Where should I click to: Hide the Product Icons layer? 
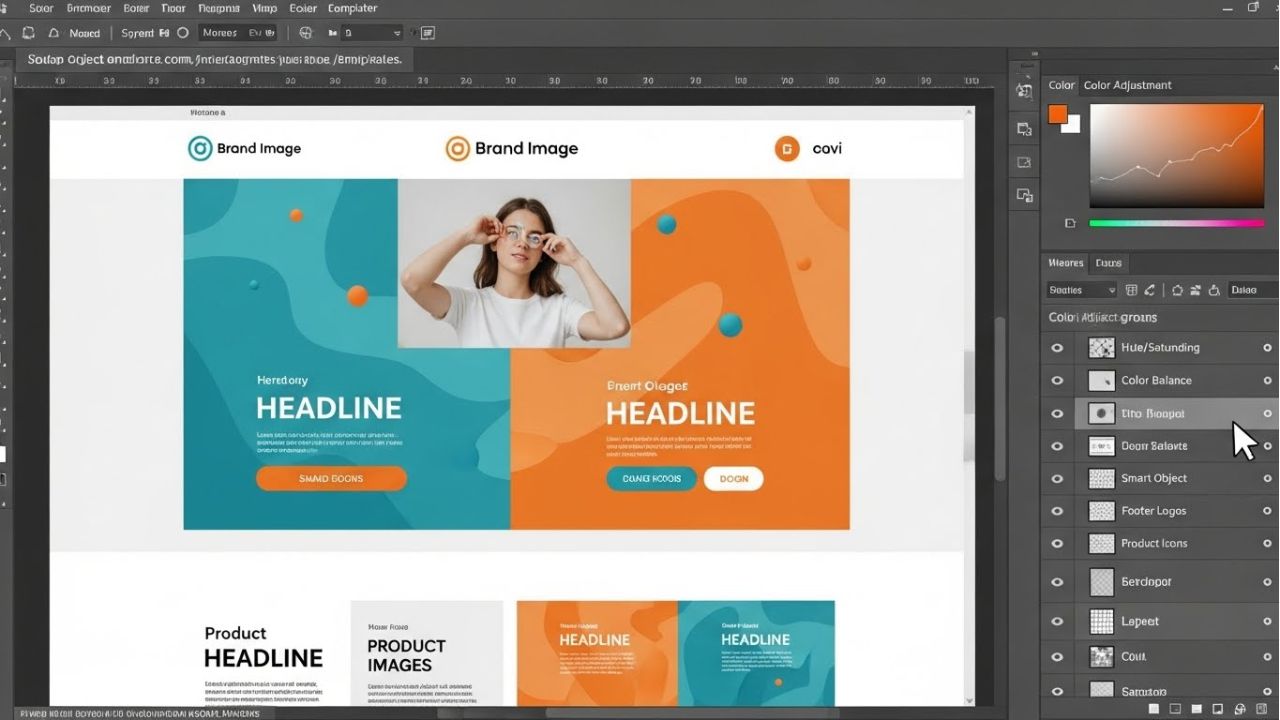point(1057,544)
